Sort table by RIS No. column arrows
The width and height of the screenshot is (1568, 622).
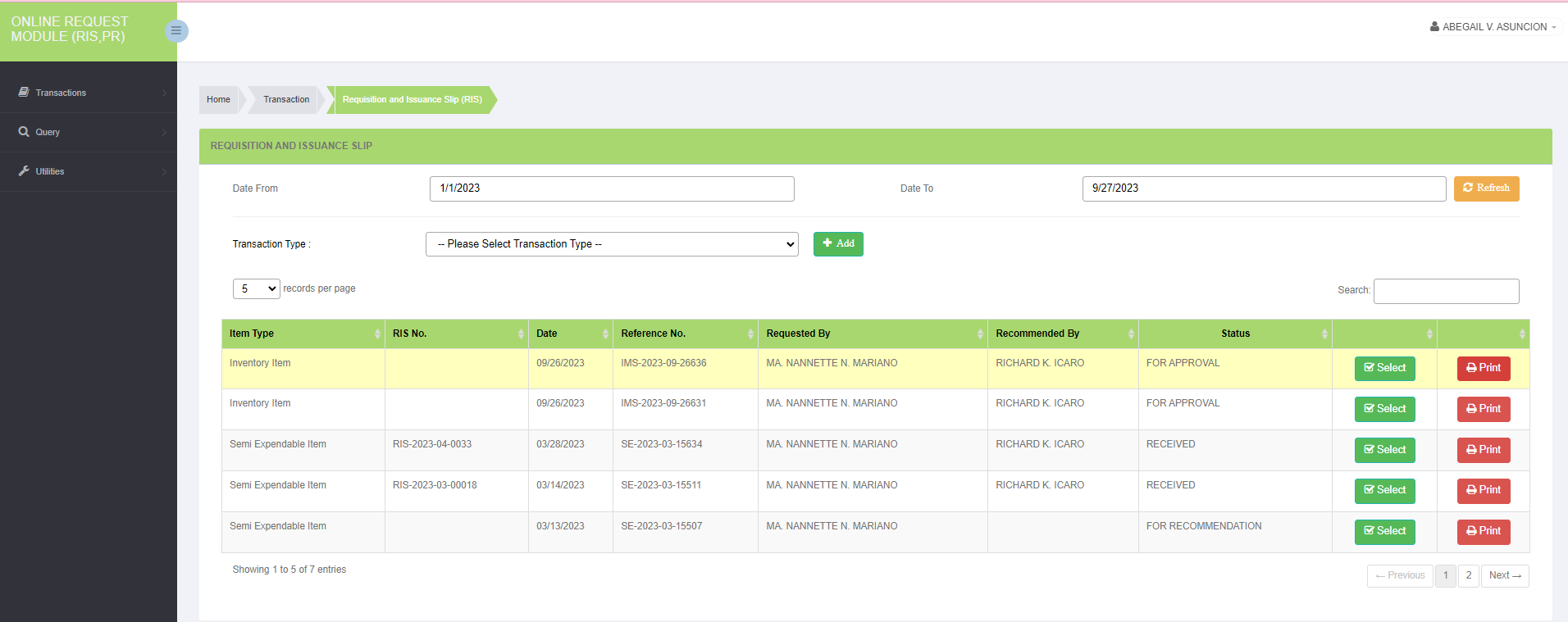(521, 334)
